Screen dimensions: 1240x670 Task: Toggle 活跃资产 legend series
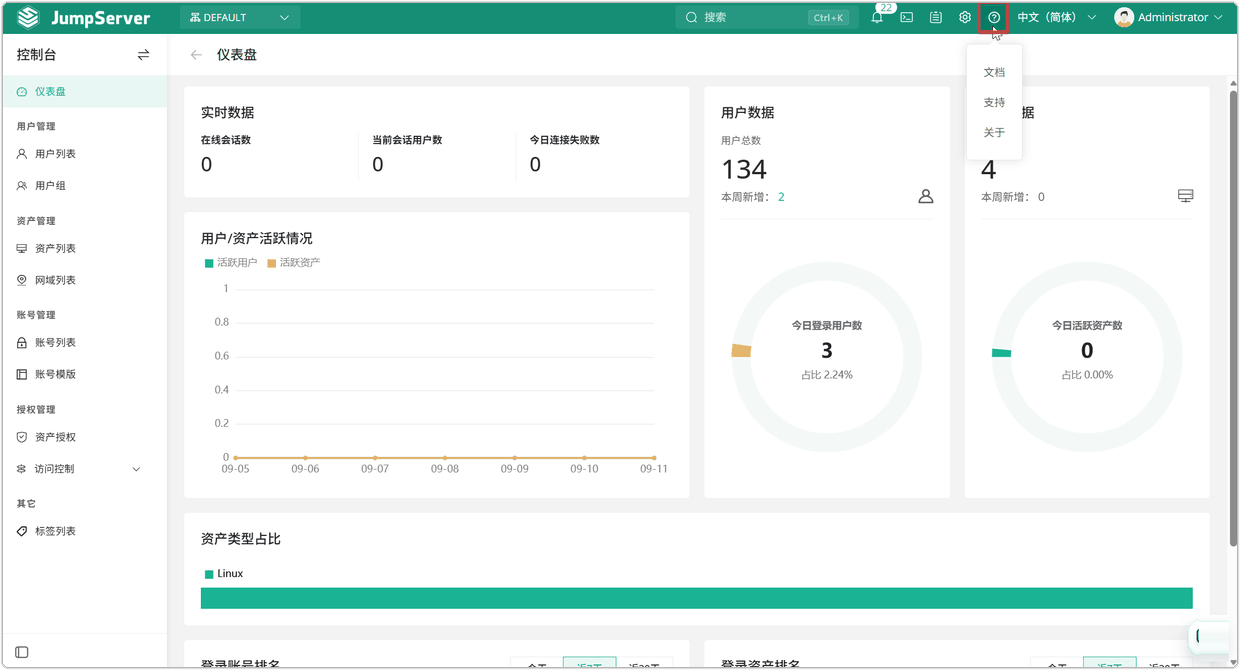click(x=294, y=263)
